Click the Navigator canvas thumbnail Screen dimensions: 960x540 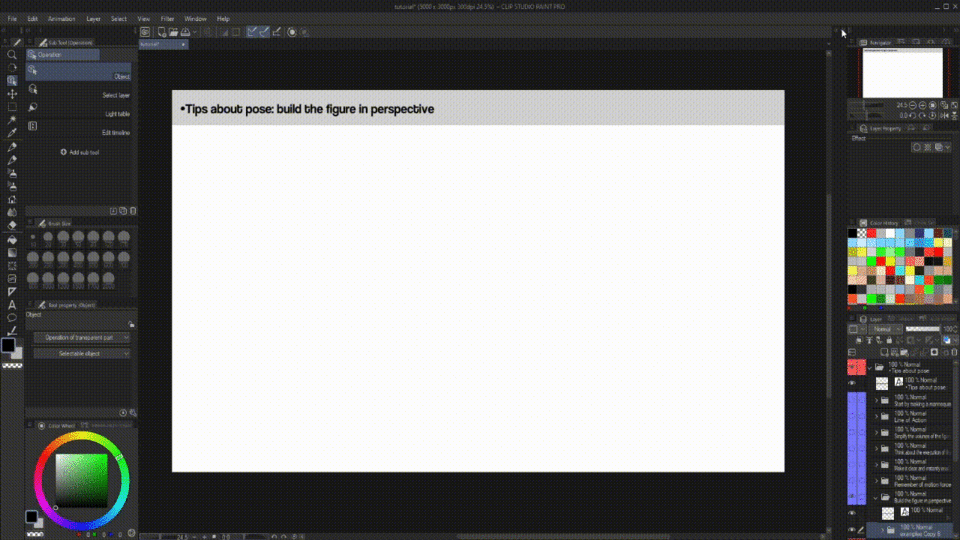point(902,73)
